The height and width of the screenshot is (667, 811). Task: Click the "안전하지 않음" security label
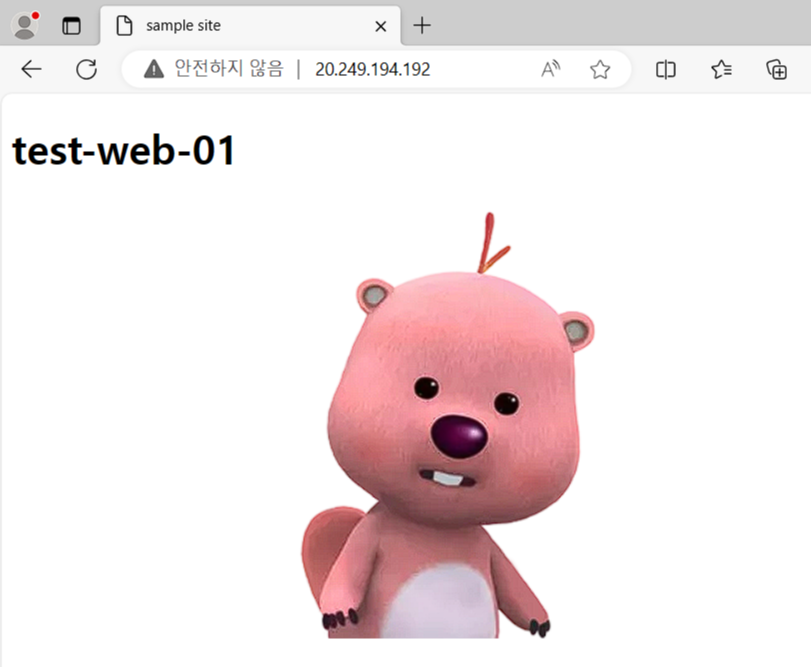(x=229, y=68)
